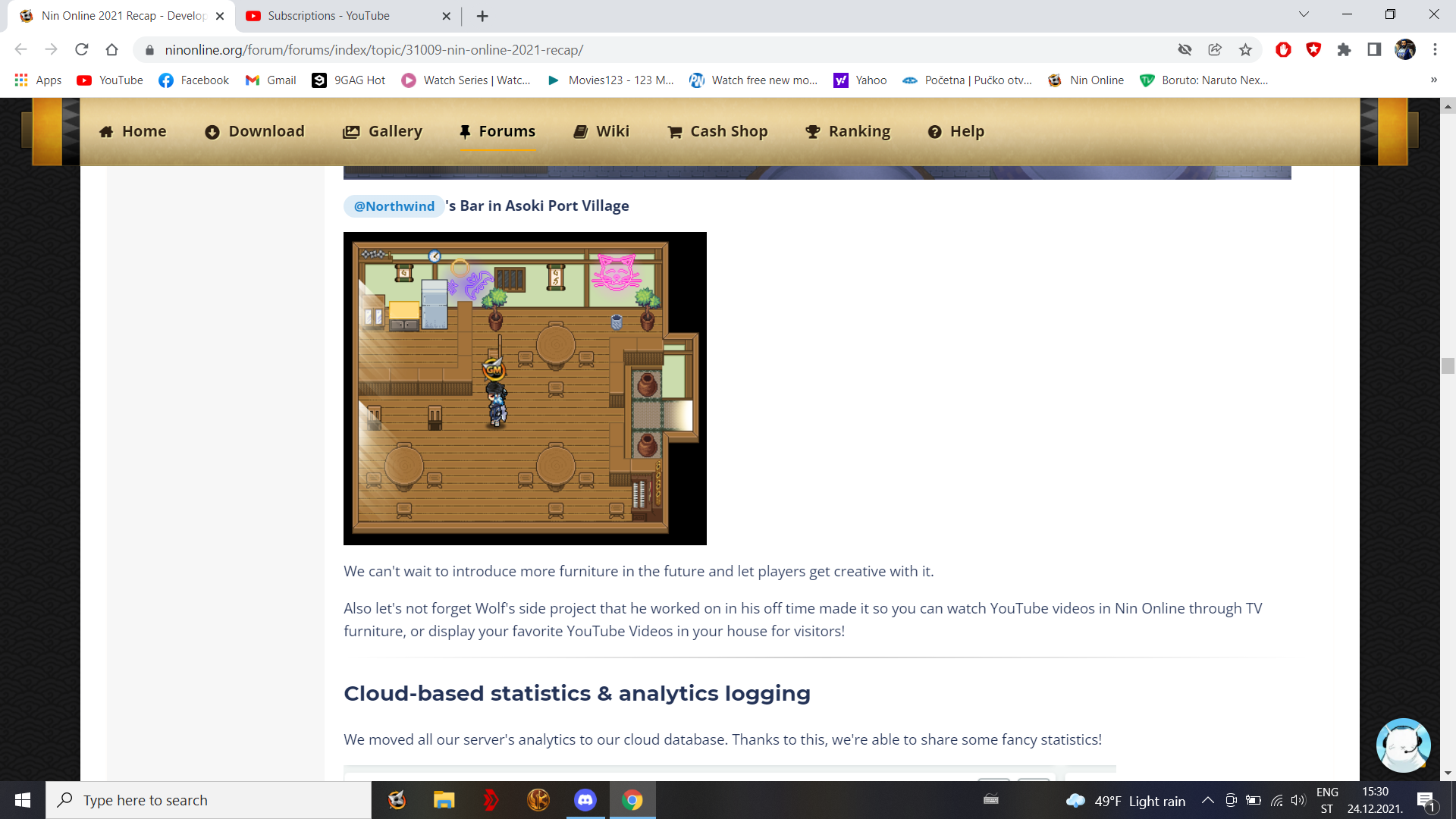Toggle Chrome side panel button

1374,50
